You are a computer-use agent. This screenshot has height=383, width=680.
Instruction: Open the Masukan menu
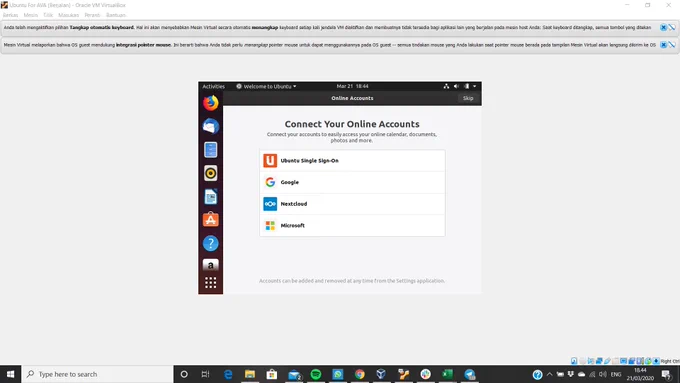tap(69, 15)
